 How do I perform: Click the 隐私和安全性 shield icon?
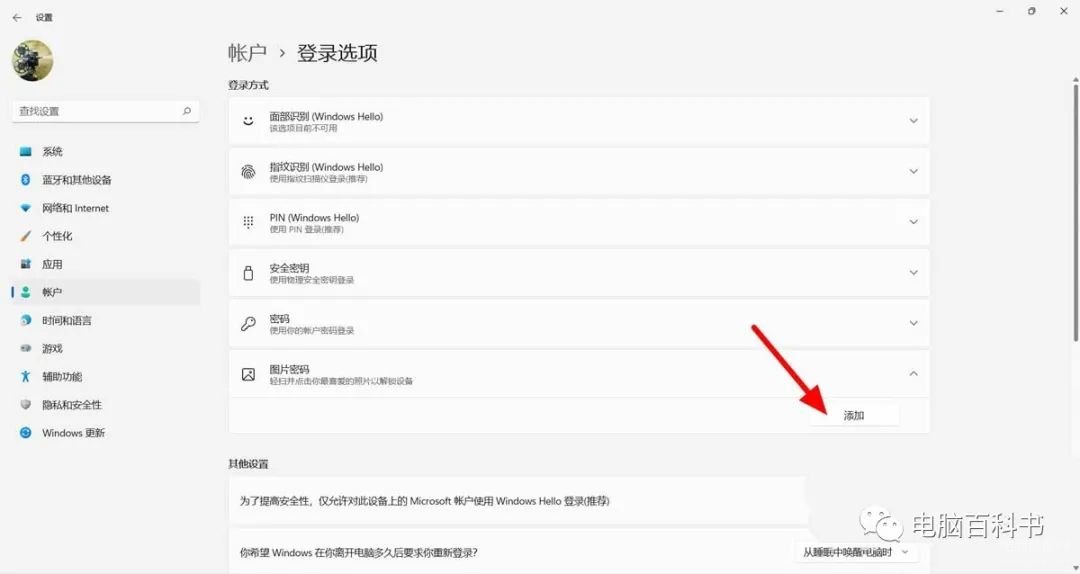(x=26, y=405)
